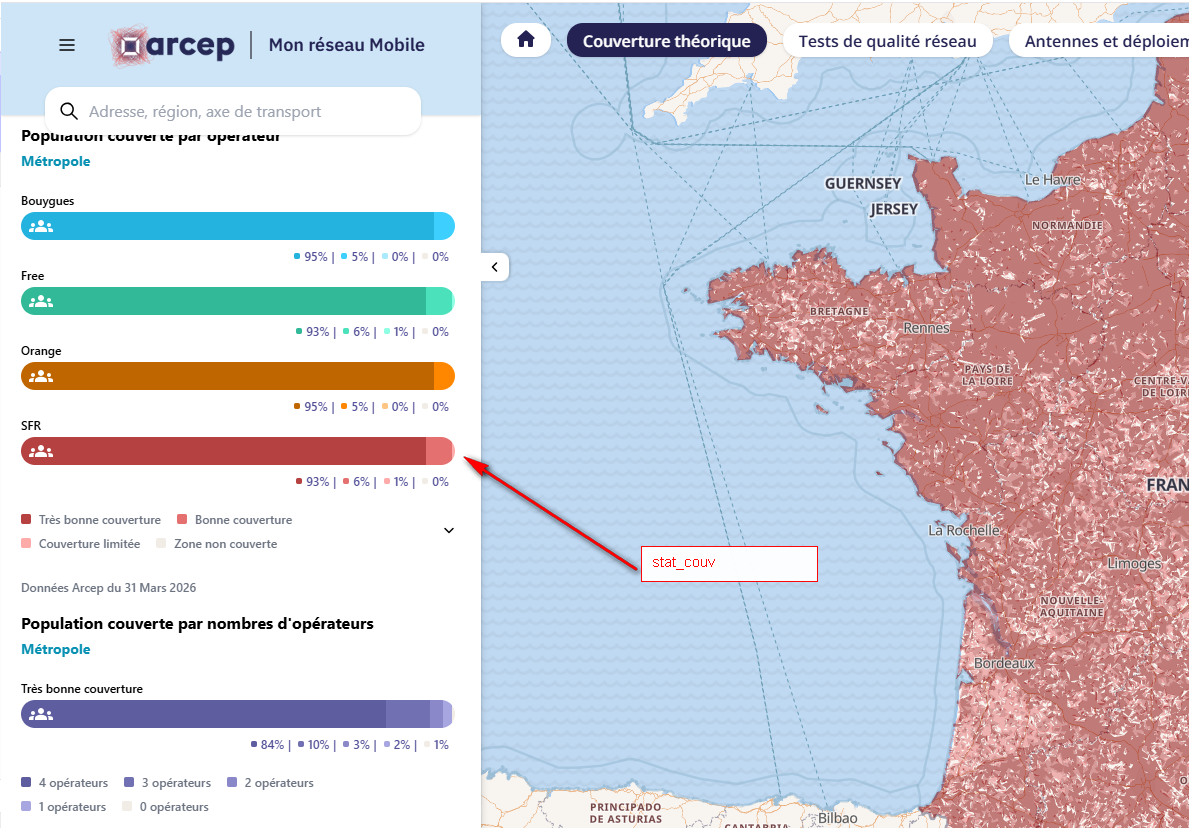Click the Arcep logo

(x=172, y=45)
